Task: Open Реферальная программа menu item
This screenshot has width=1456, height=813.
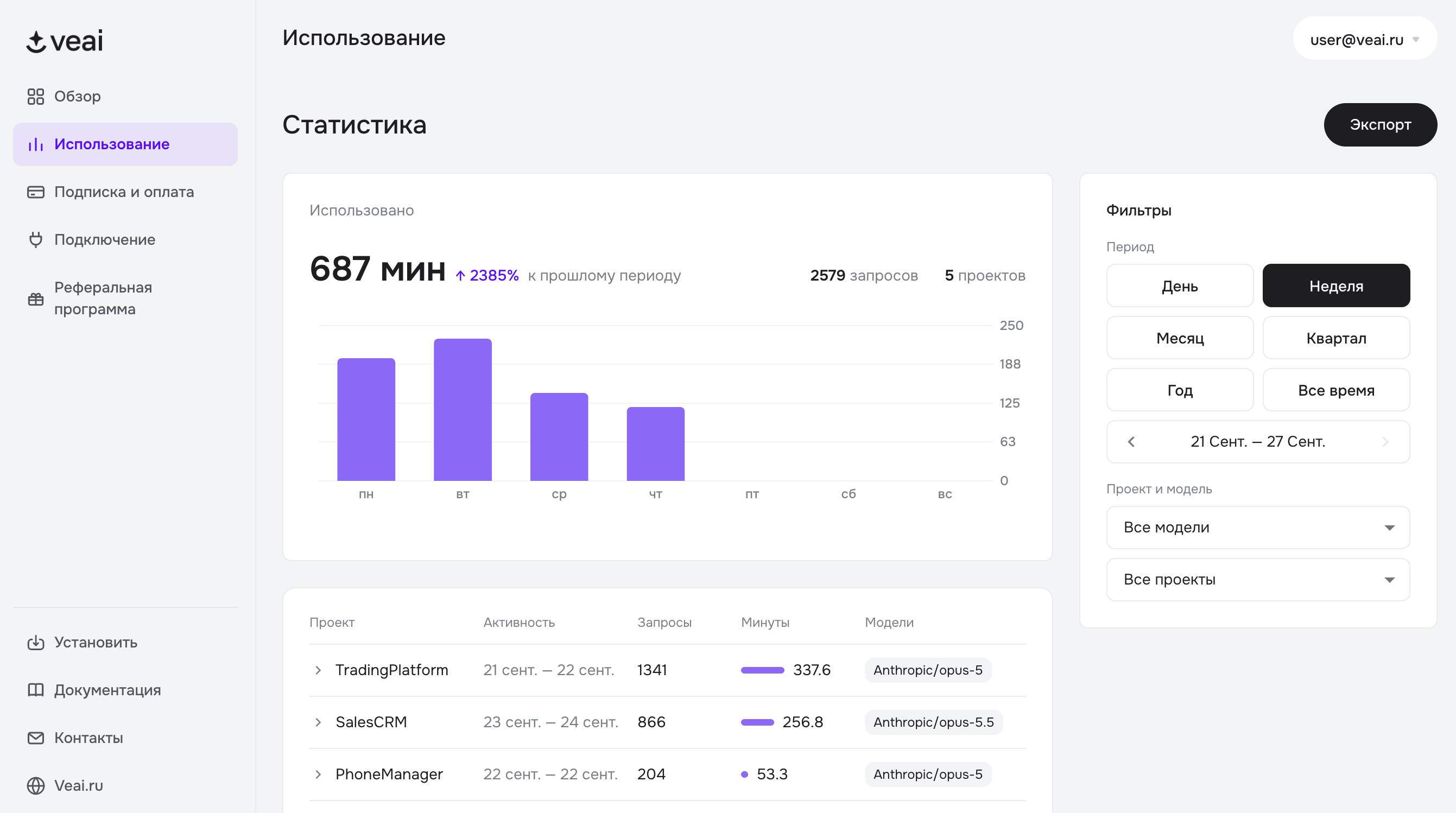Action: [125, 299]
